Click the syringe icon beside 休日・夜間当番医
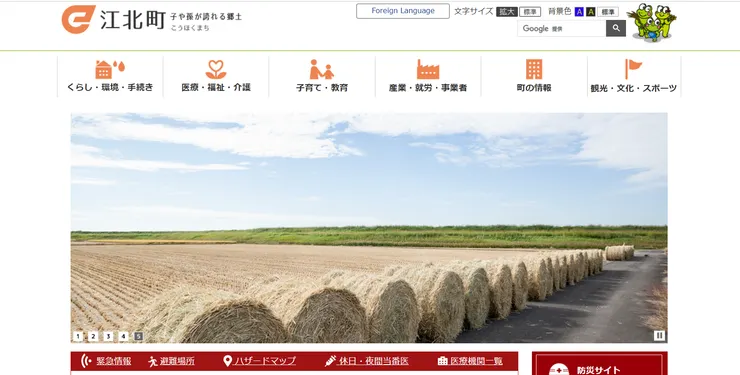Viewport: 740px width, 375px height. [330, 361]
